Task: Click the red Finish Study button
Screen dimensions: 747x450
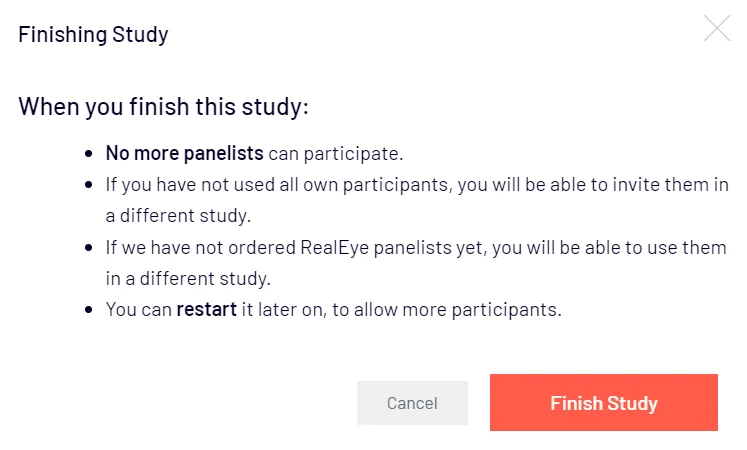Action: [604, 402]
